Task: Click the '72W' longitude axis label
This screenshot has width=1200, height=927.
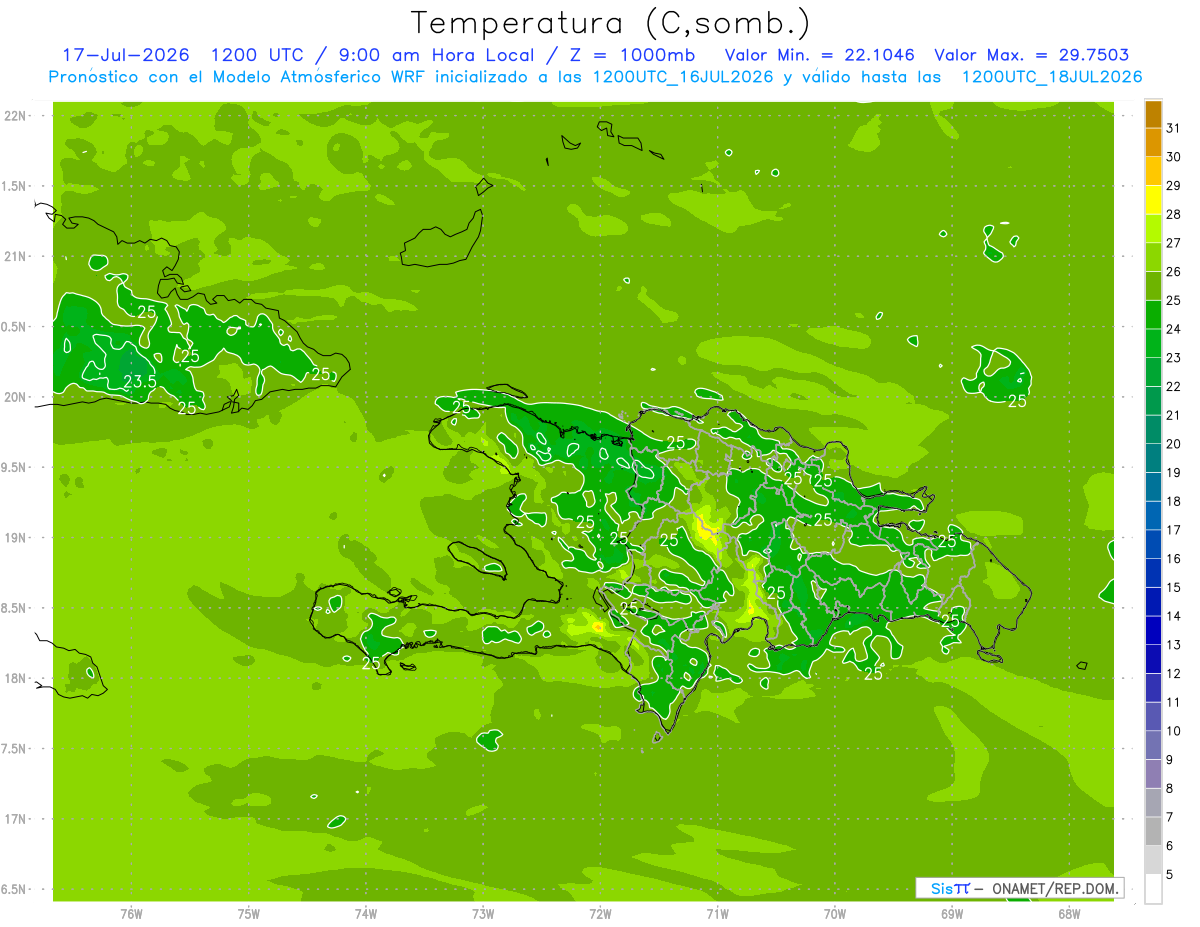Action: (x=600, y=913)
